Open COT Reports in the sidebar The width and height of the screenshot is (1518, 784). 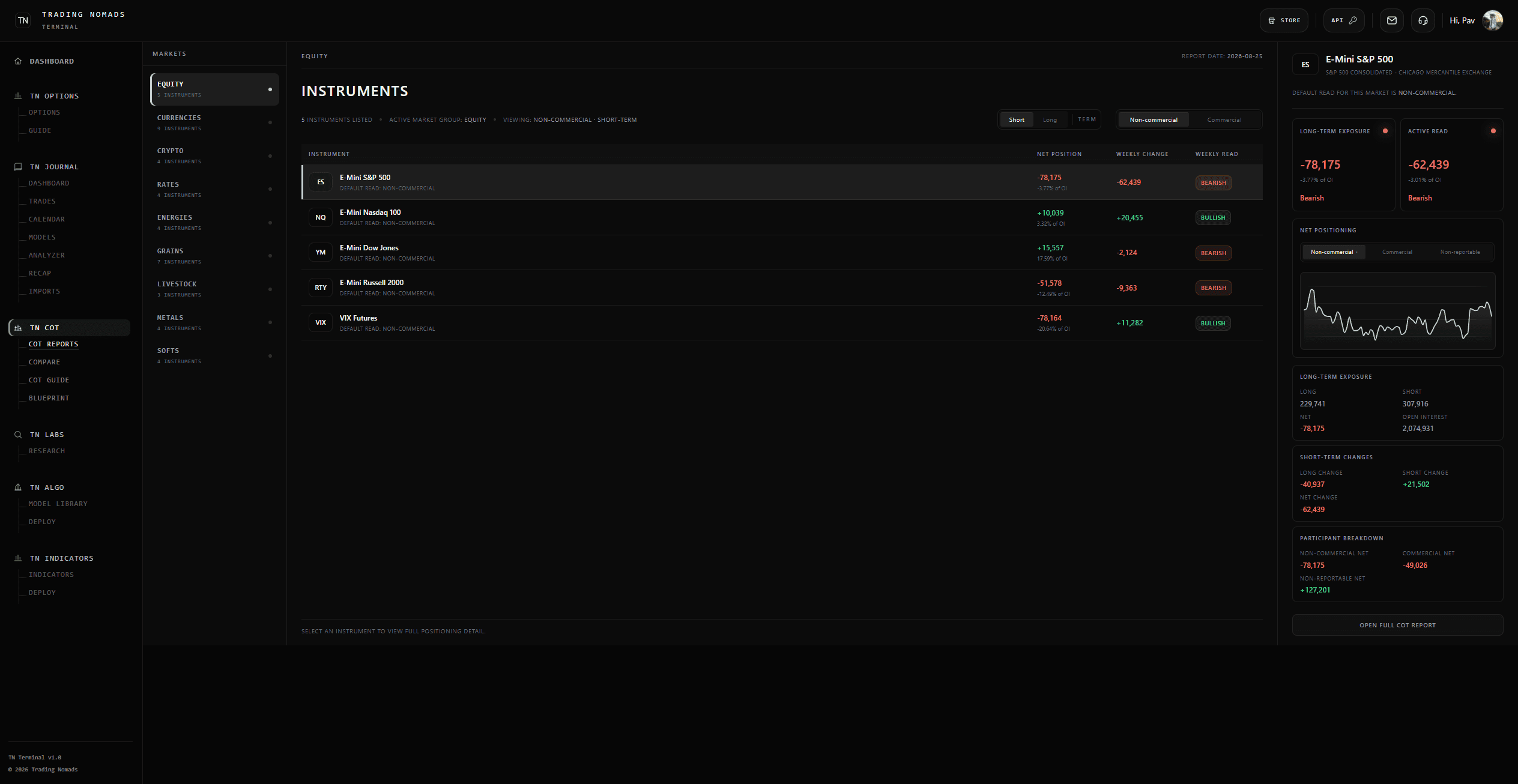tap(53, 344)
